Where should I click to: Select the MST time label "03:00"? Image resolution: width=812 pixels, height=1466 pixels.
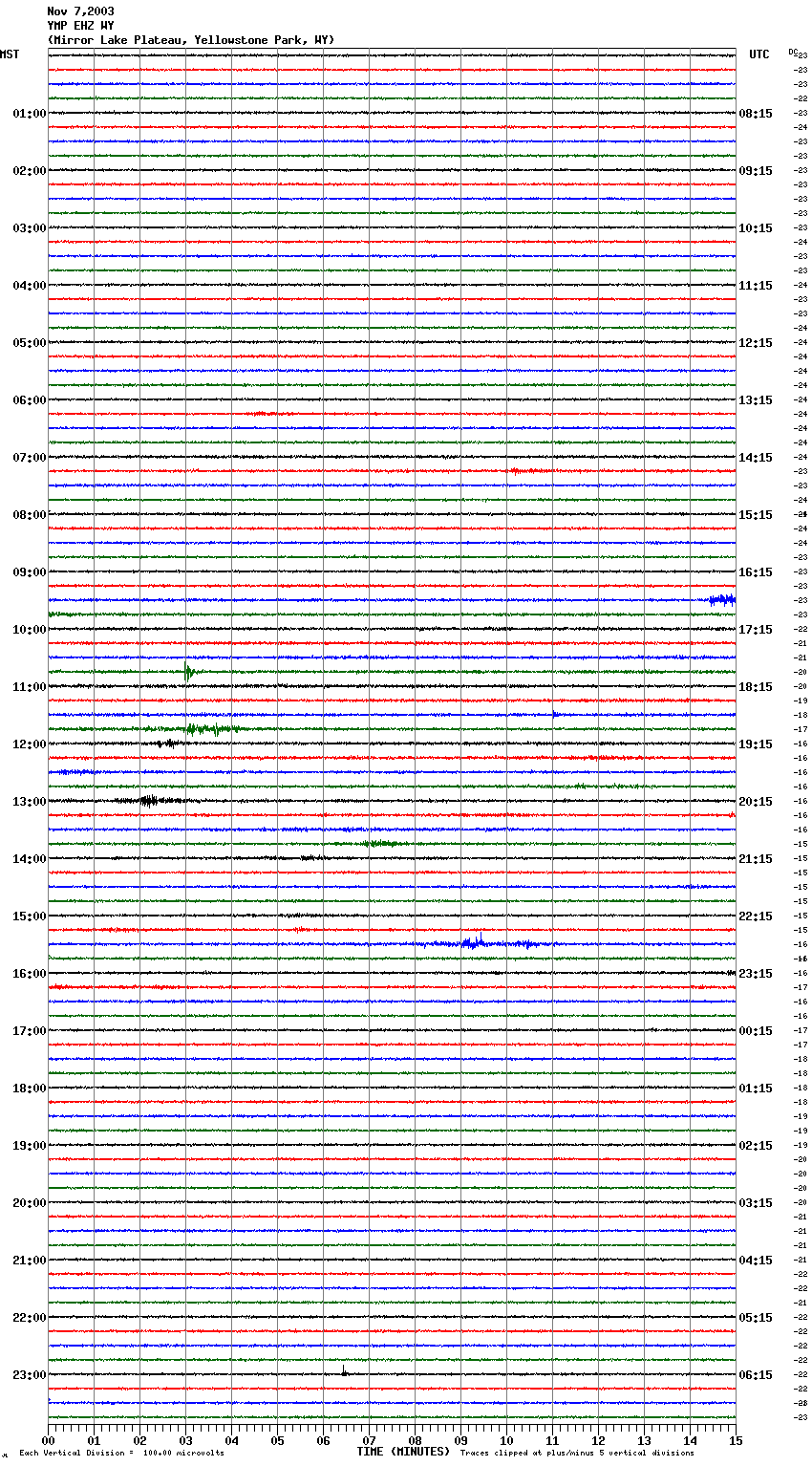[30, 228]
